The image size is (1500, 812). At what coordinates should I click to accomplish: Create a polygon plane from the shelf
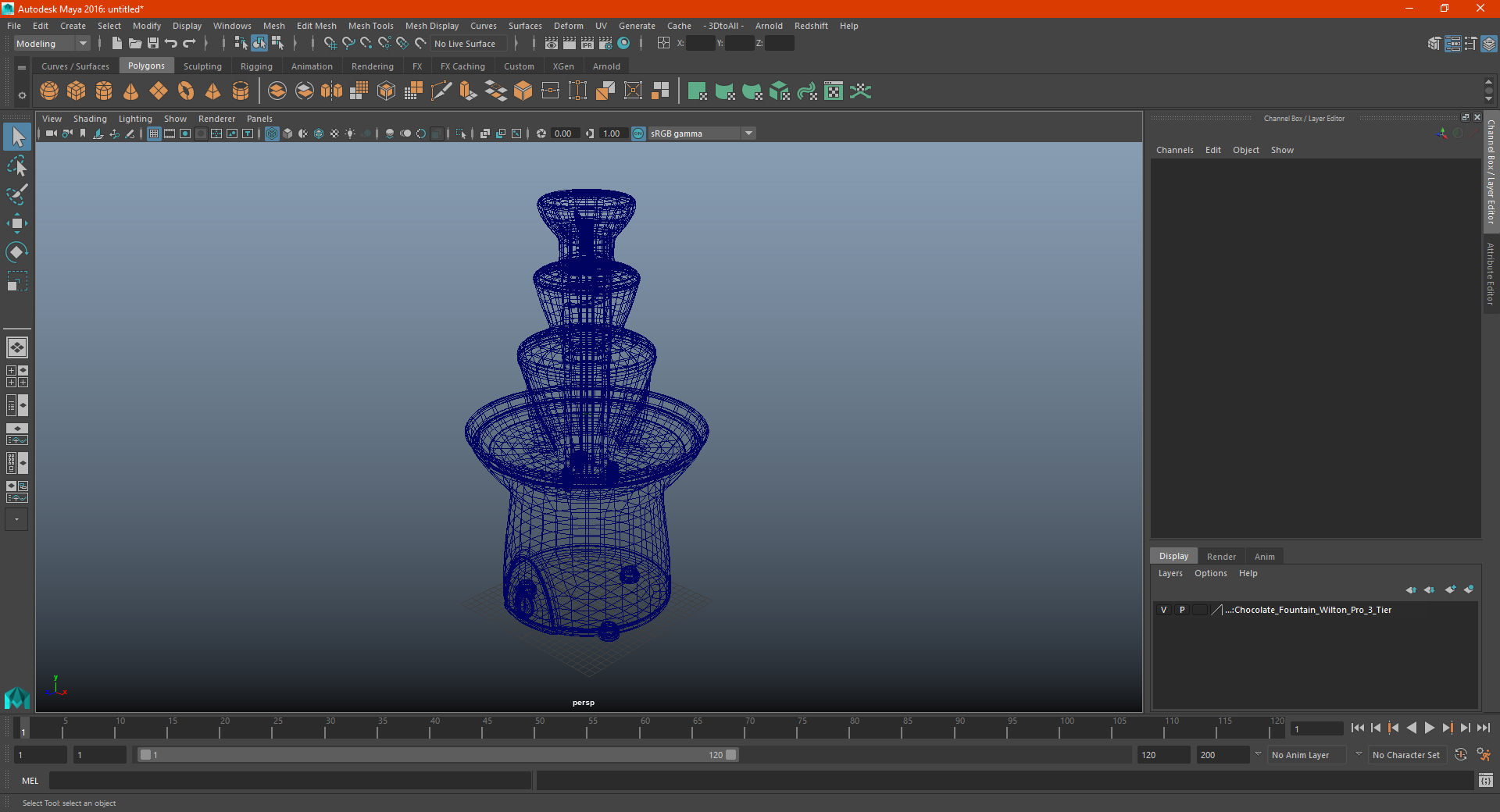tap(159, 91)
